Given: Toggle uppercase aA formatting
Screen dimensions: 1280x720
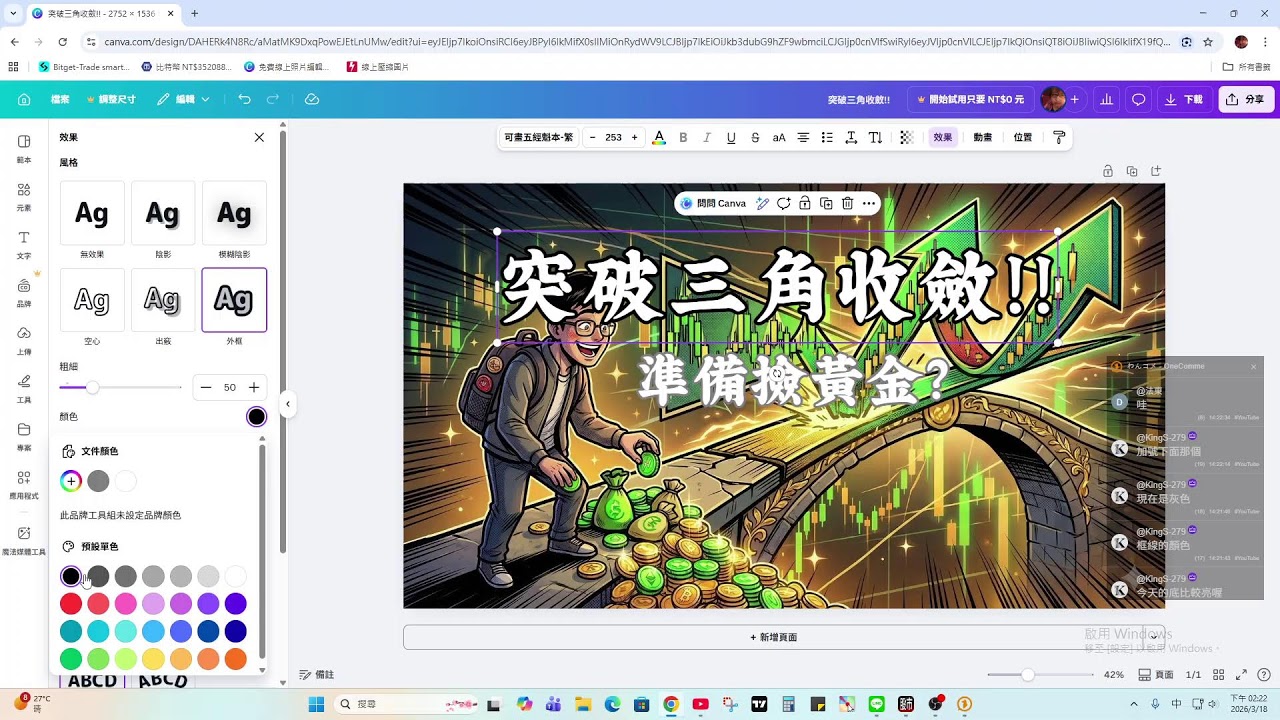Looking at the screenshot, I should [x=779, y=137].
